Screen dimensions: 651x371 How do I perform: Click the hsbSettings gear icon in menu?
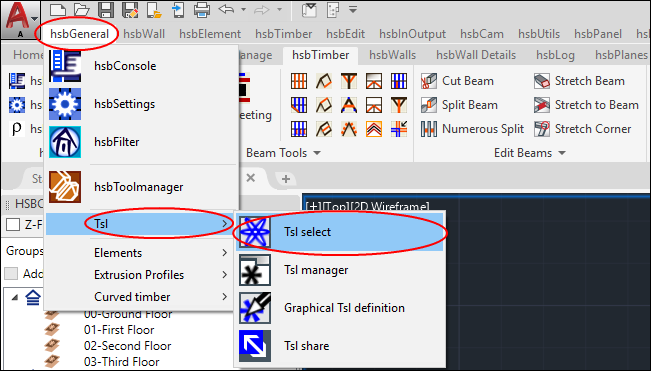[x=65, y=104]
